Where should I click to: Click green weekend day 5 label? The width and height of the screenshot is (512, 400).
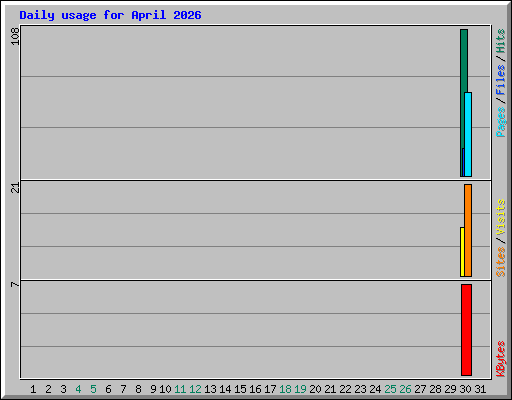(x=93, y=389)
